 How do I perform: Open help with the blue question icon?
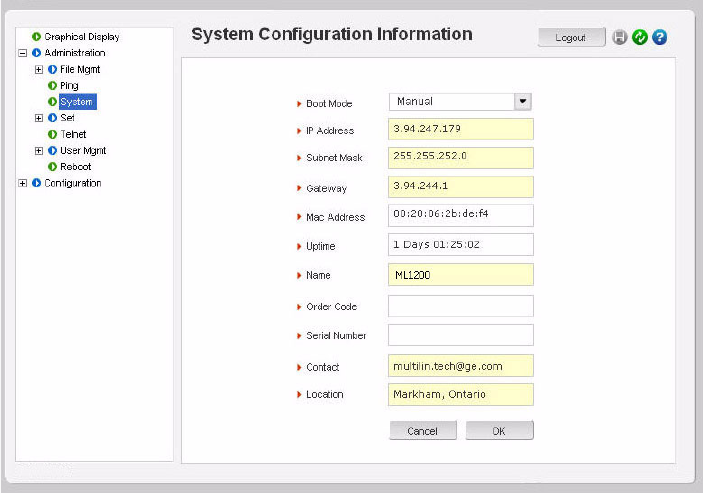[660, 37]
